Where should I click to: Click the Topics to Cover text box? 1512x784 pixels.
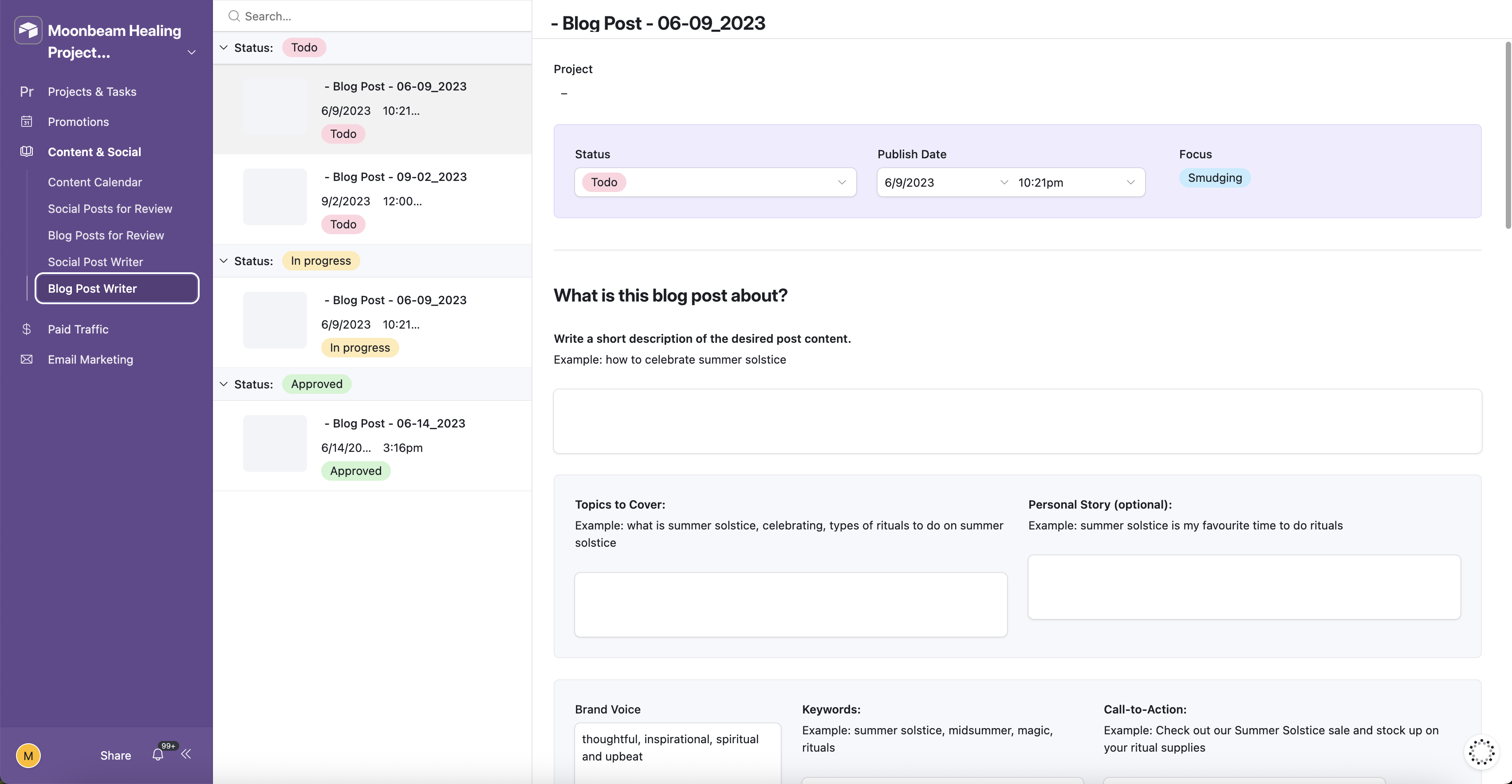[791, 604]
